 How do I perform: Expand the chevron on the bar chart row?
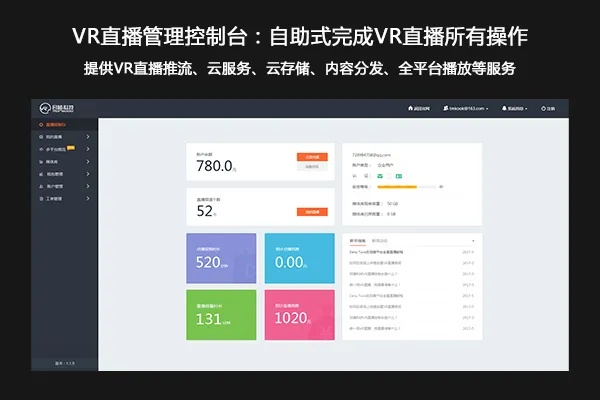[x=88, y=174]
